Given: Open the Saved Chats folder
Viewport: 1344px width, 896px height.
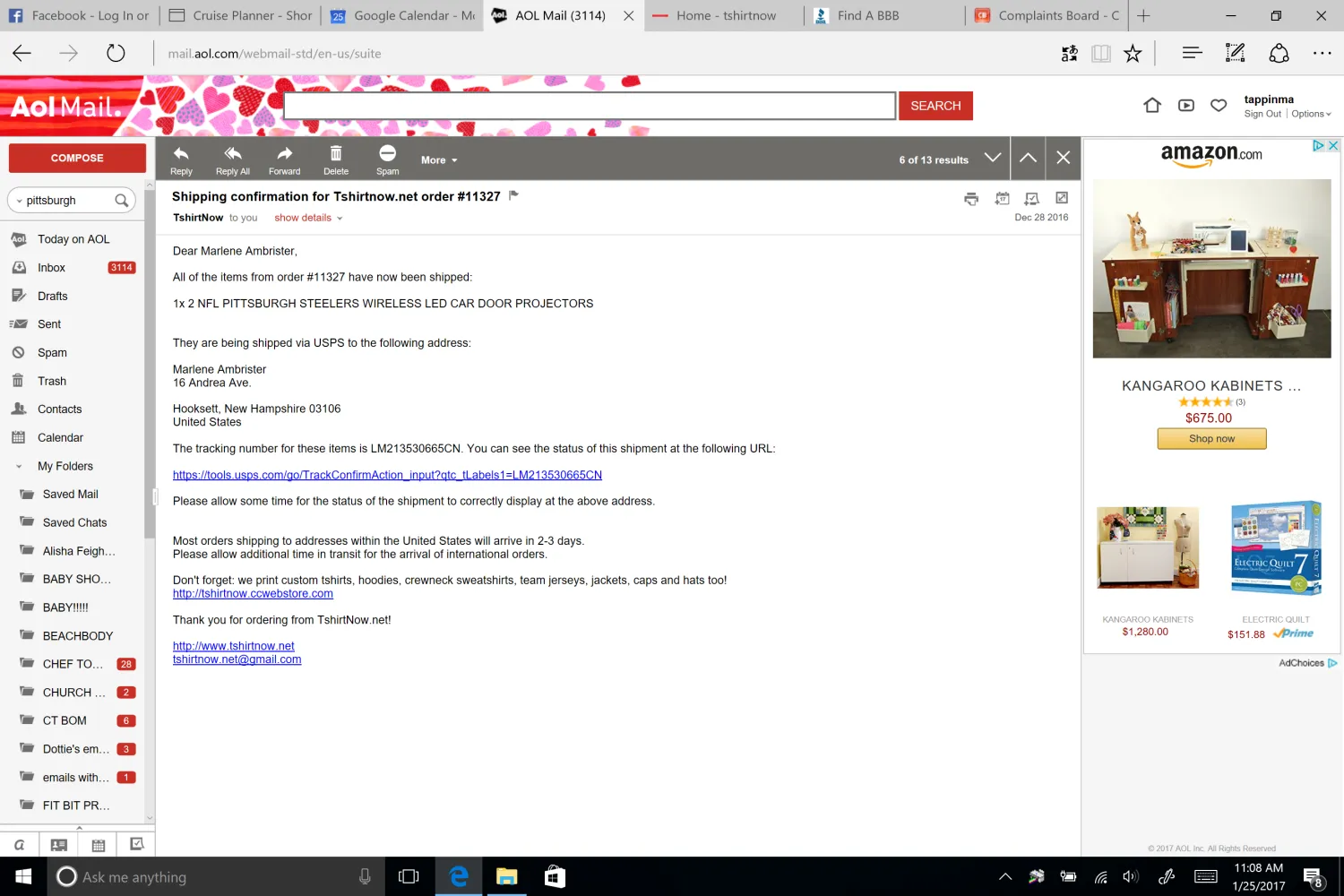Looking at the screenshot, I should click(x=74, y=522).
